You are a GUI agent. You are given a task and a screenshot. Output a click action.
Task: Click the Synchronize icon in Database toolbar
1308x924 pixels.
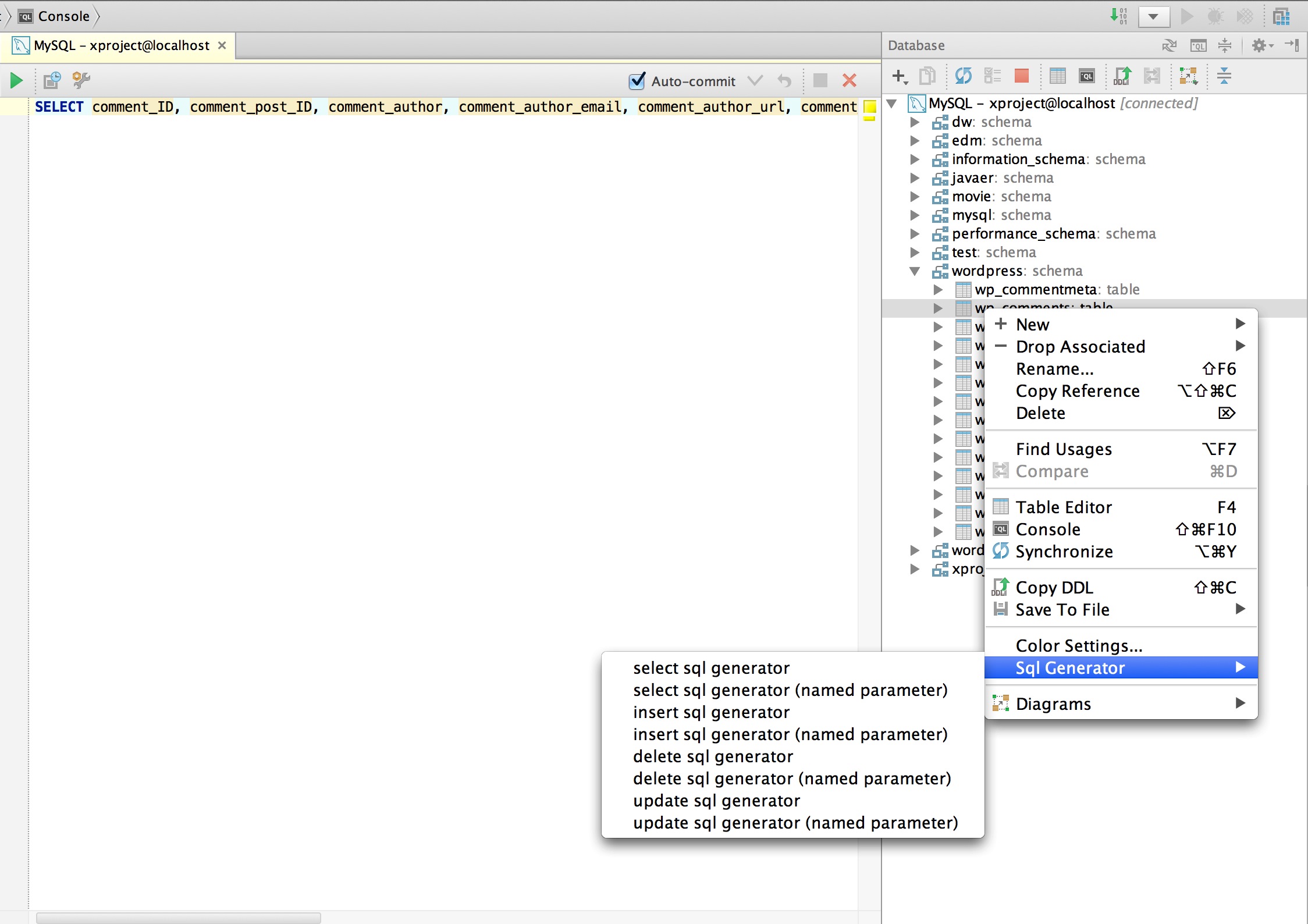coord(963,76)
